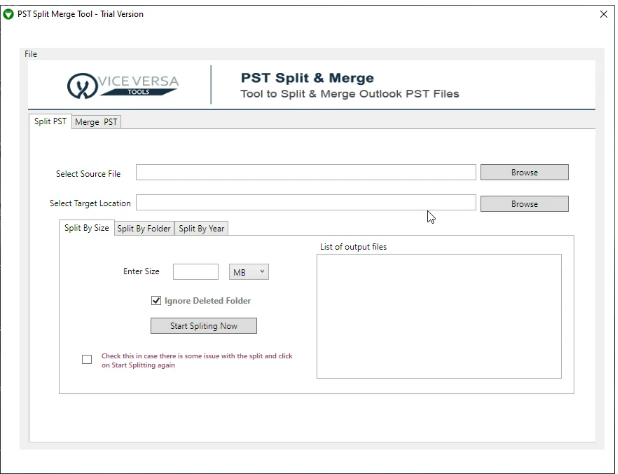Open the Split By Year tab
Screen dimensions: 618x474
(202, 228)
